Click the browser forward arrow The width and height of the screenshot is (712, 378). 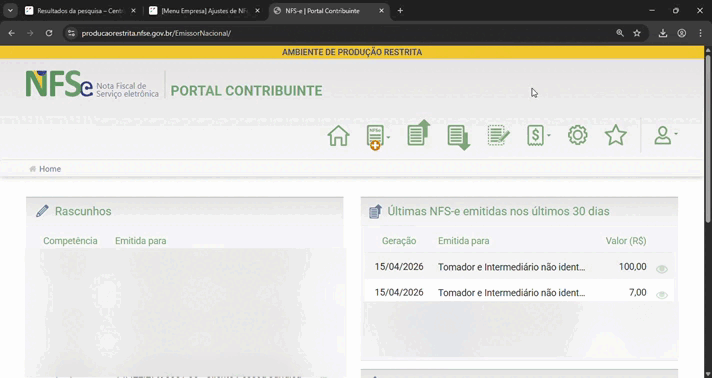[x=30, y=33]
